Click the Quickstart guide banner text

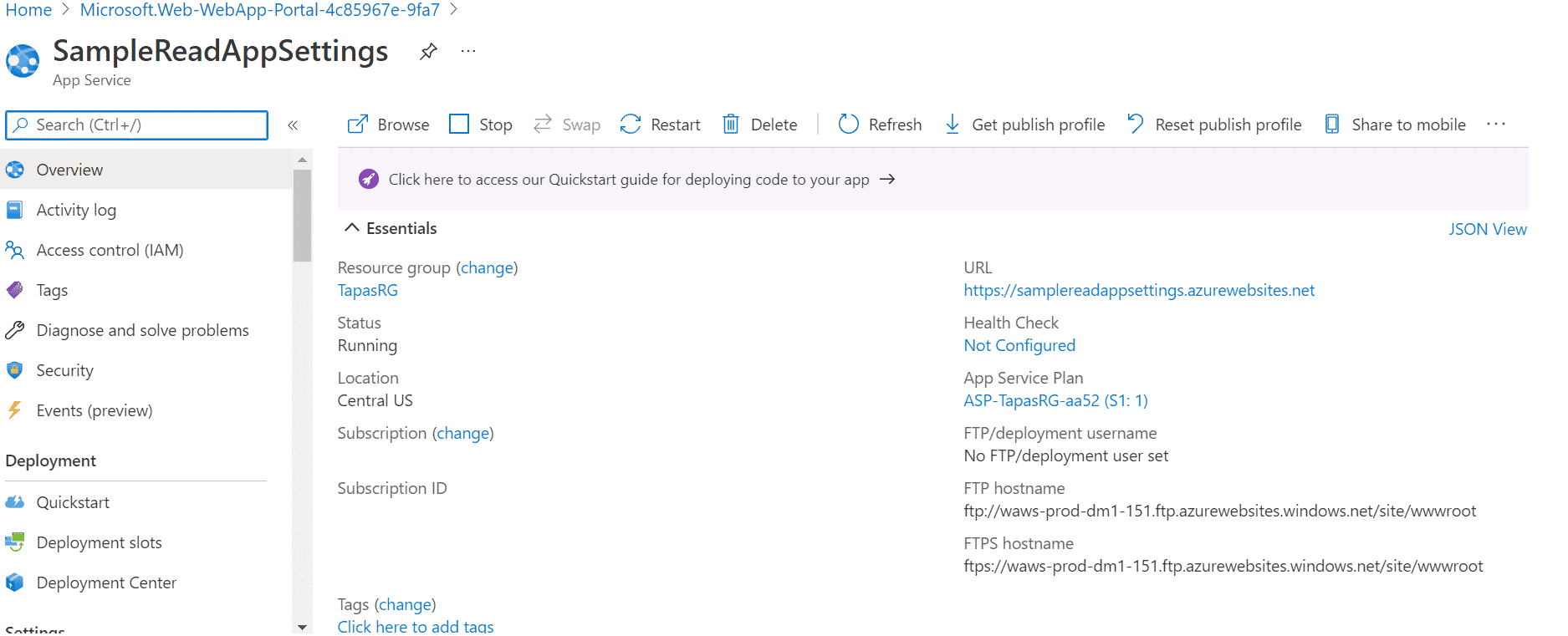tap(629, 179)
